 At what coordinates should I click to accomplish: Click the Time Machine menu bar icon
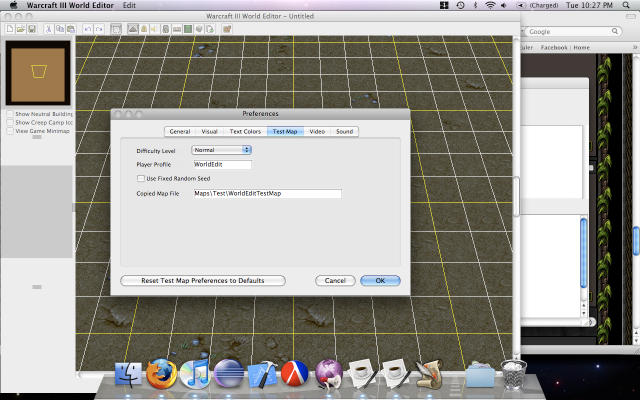tap(460, 5)
